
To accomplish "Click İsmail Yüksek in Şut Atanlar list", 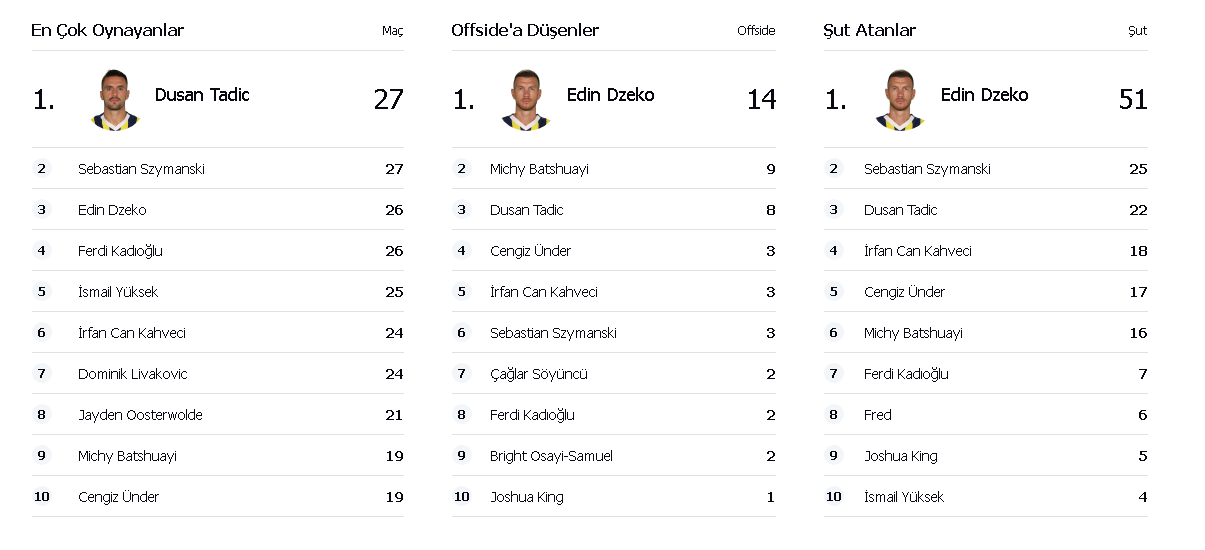I will 904,497.
